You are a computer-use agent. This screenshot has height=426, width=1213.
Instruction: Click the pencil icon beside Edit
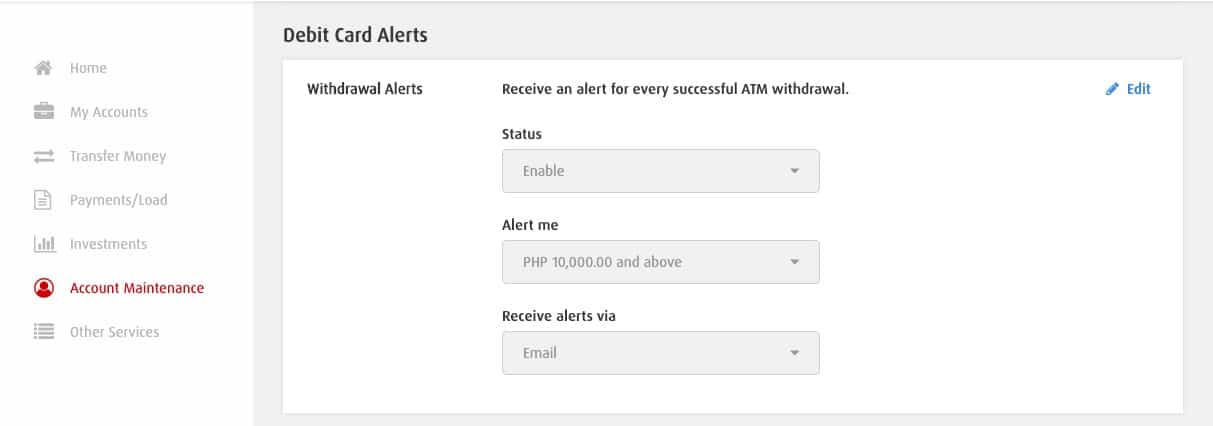tap(1112, 89)
